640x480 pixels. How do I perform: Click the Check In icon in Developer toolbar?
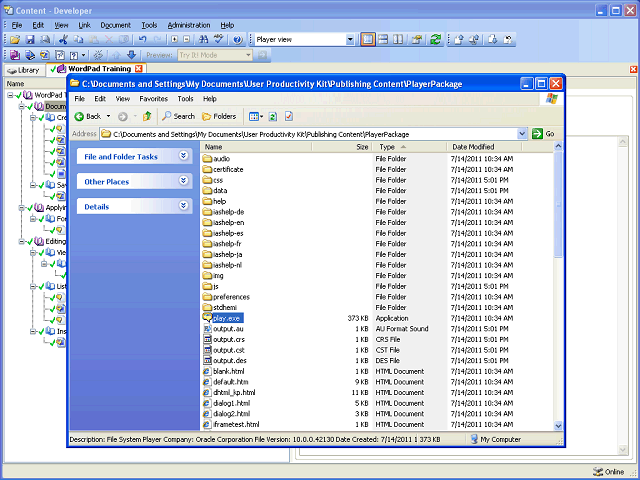tap(459, 40)
